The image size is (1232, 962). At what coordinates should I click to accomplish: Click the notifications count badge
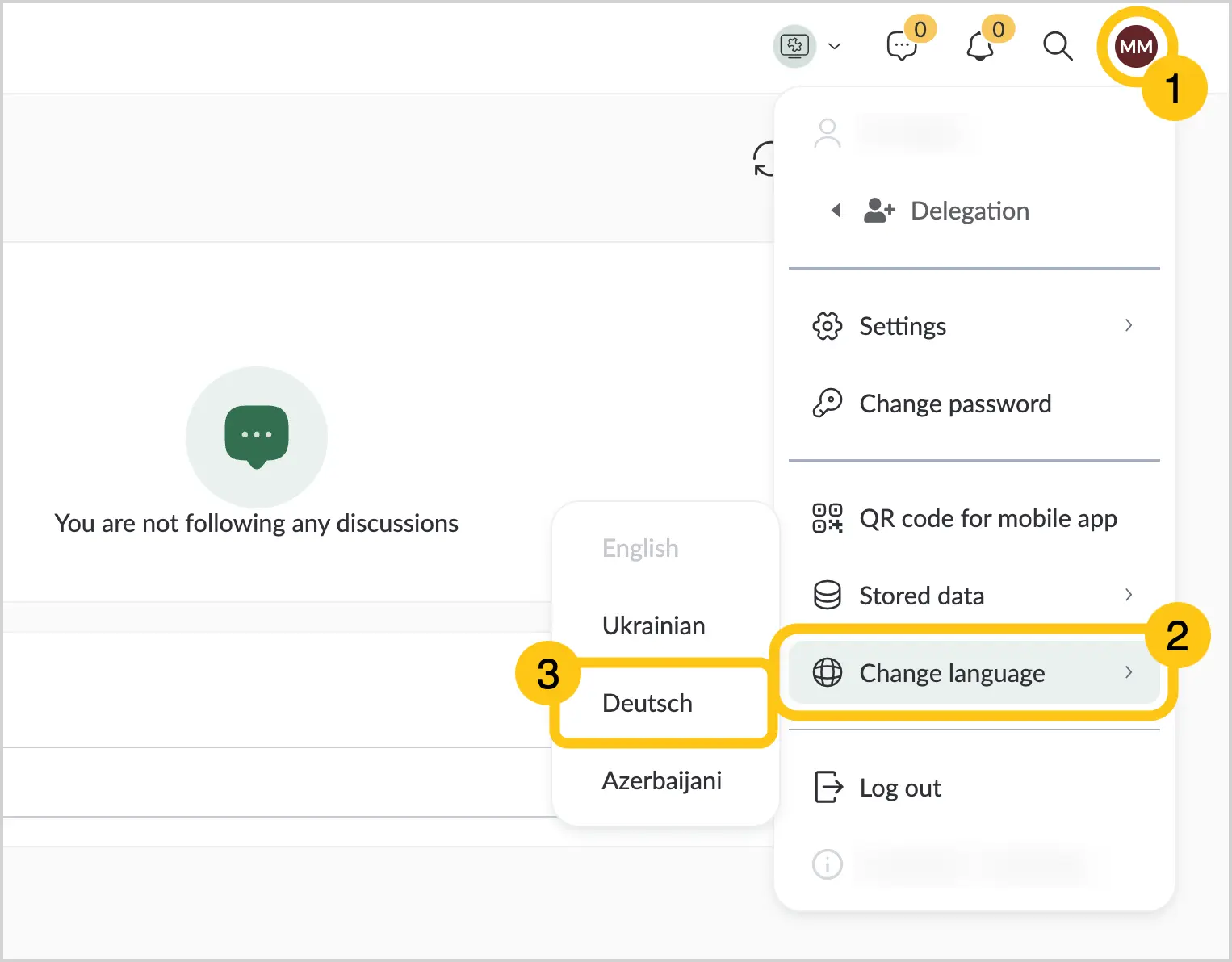pos(999,30)
